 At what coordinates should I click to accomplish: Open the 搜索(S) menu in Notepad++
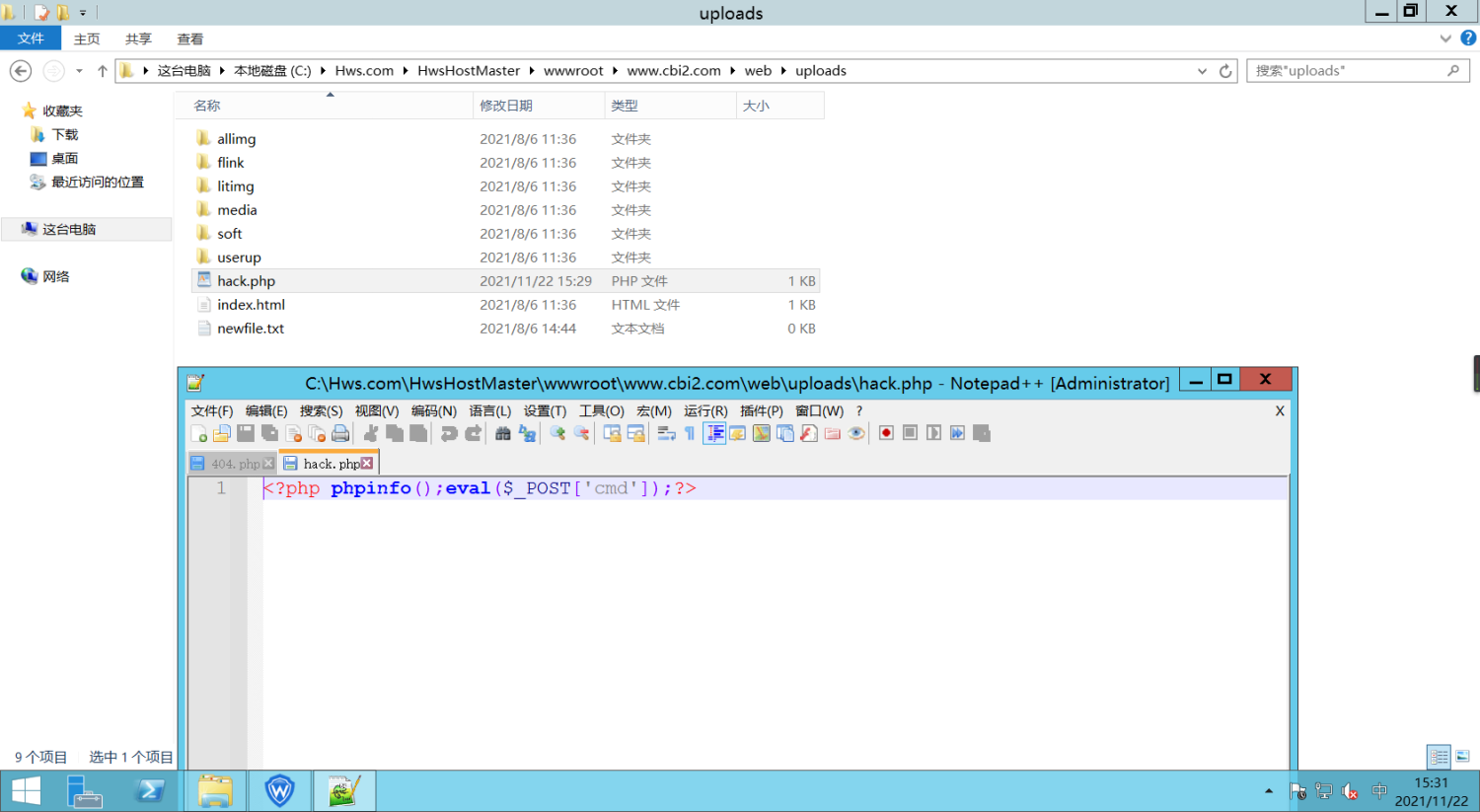[x=321, y=410]
